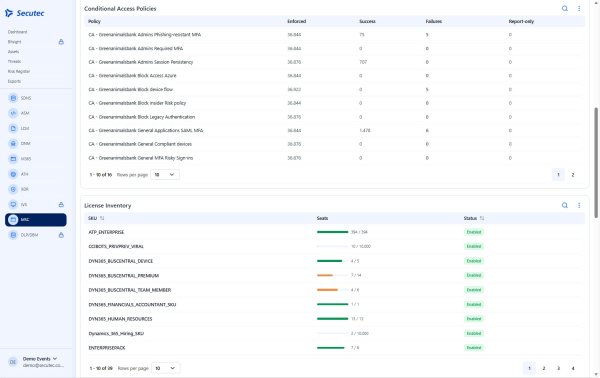
Task: Go to page 2 of License Inventory
Action: [x=544, y=368]
